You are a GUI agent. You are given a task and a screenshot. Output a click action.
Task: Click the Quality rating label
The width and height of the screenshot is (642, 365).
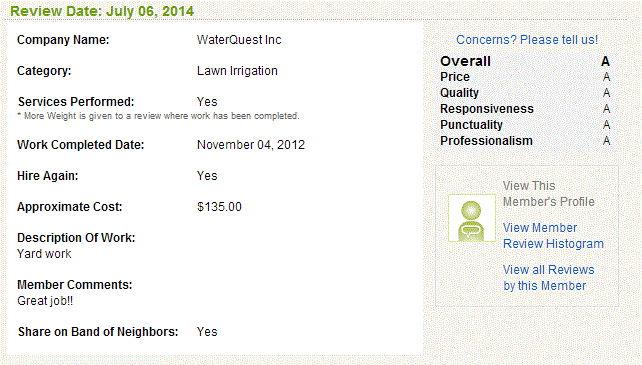click(459, 93)
